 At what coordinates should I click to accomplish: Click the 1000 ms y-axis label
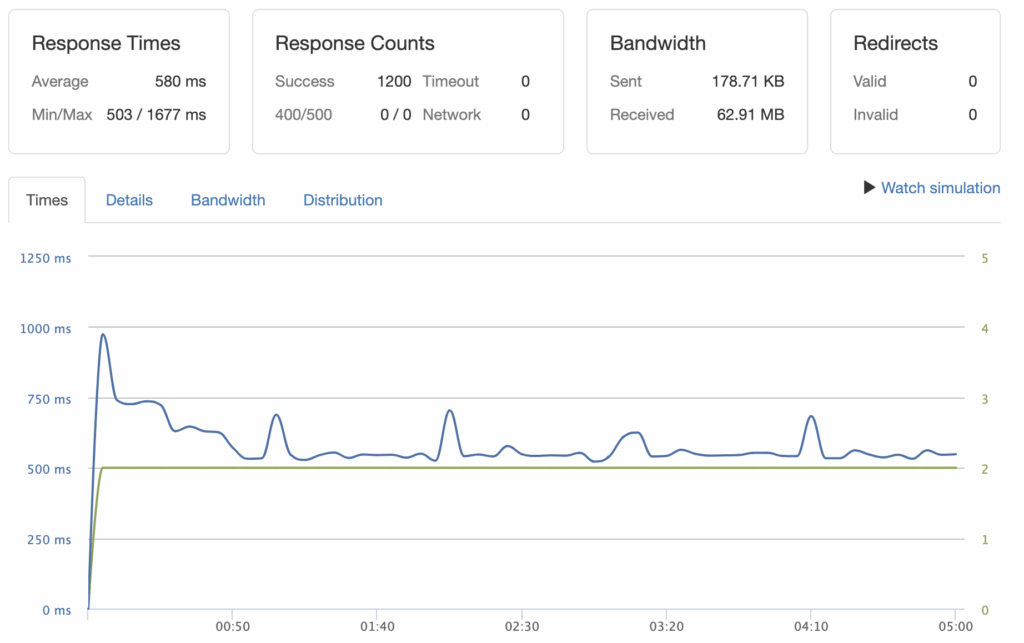coord(46,329)
